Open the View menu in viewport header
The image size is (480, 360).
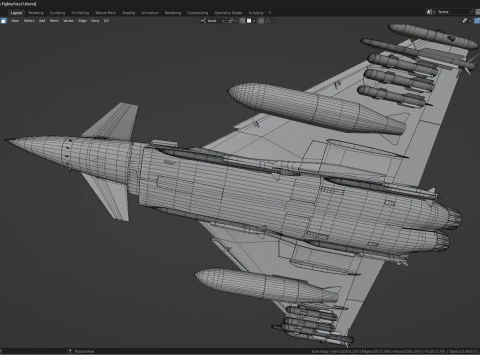15,21
